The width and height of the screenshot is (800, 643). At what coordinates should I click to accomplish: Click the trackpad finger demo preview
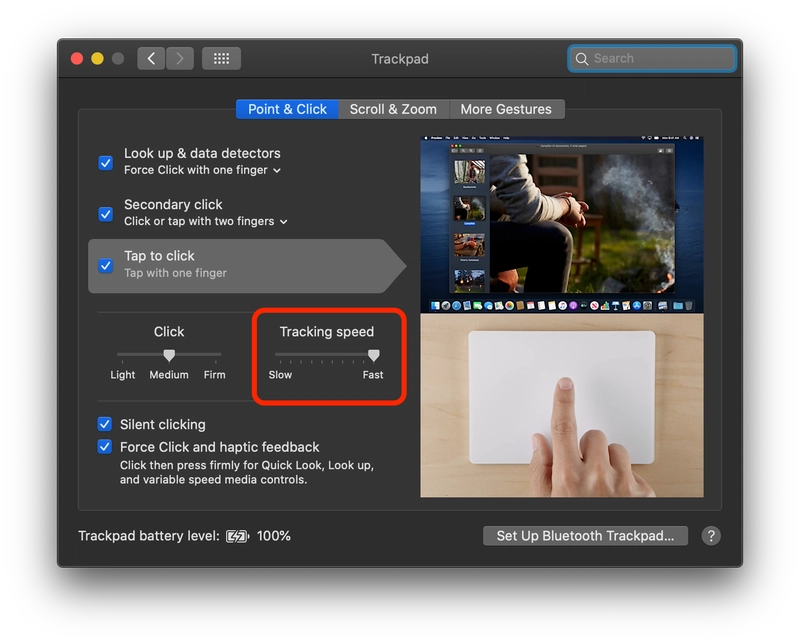click(562, 406)
